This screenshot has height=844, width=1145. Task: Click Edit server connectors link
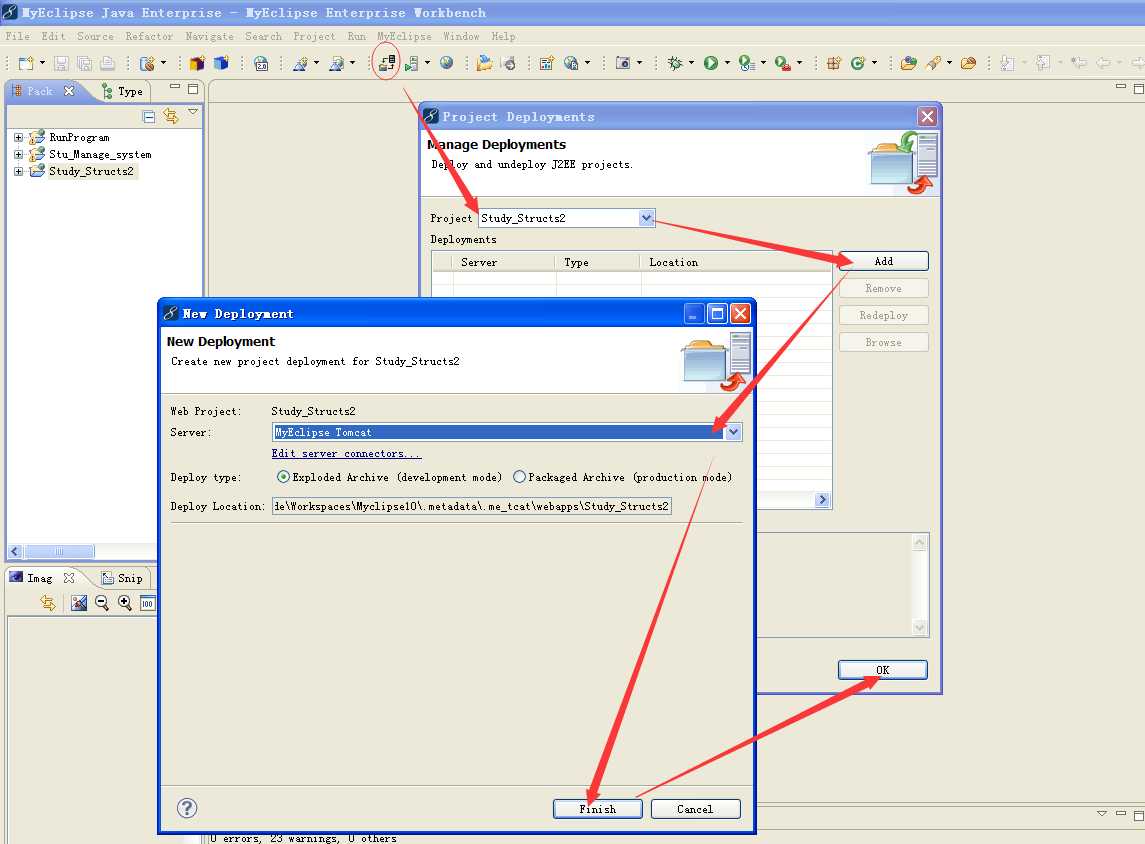[x=346, y=453]
